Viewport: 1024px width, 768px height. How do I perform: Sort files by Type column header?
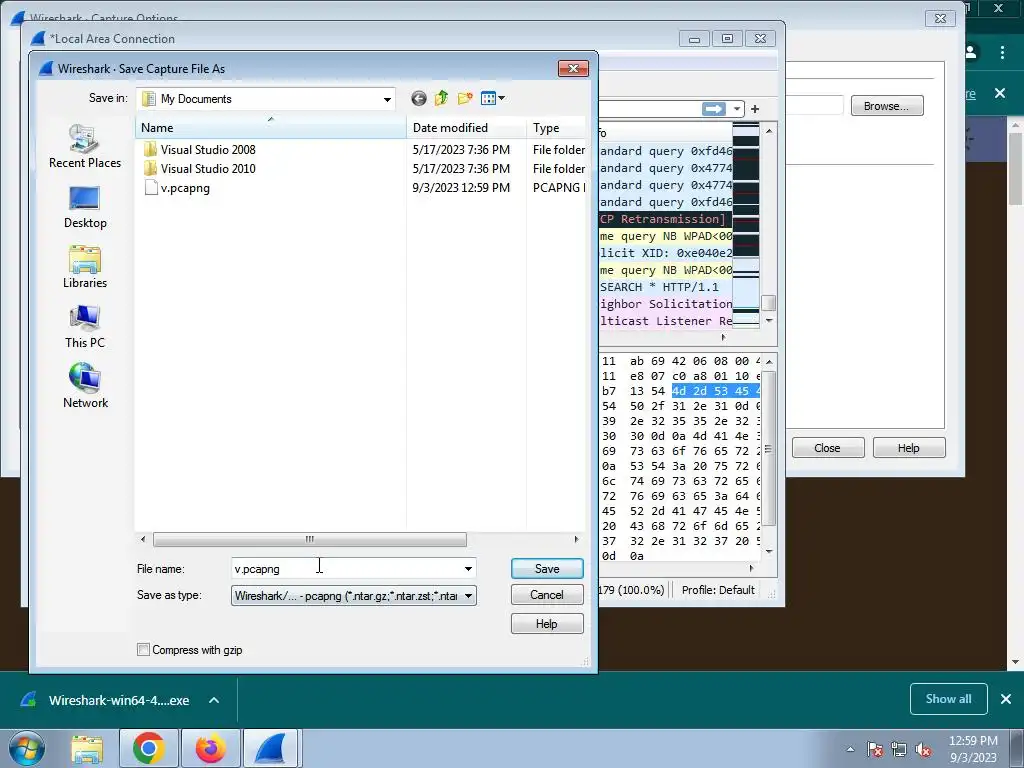(x=556, y=127)
